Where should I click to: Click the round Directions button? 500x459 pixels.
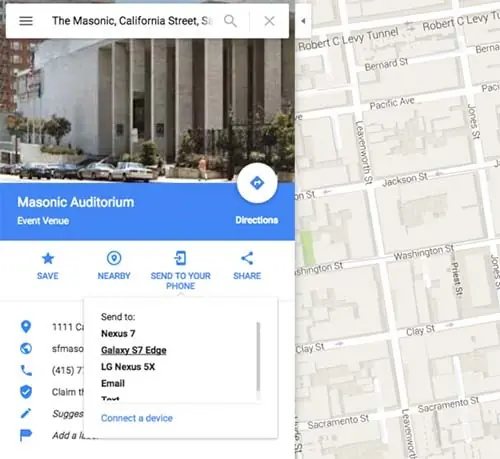257,183
